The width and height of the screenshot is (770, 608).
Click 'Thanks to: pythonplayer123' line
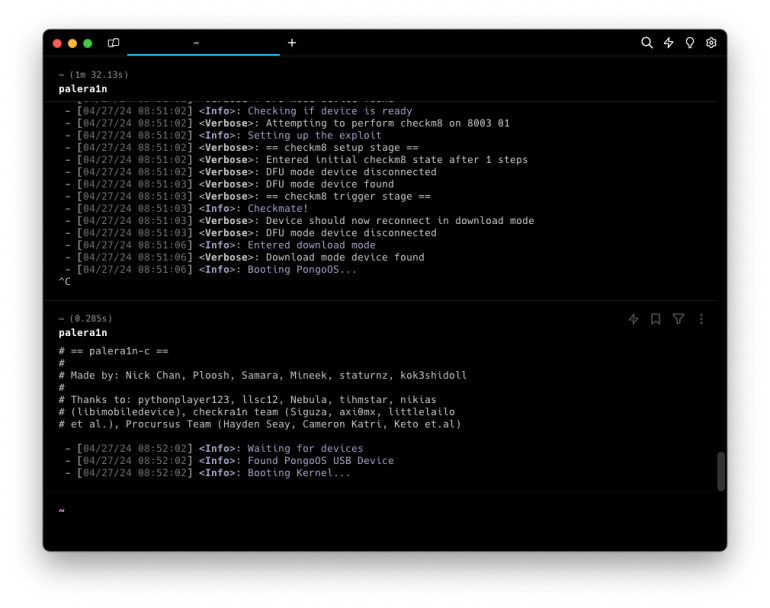248,400
